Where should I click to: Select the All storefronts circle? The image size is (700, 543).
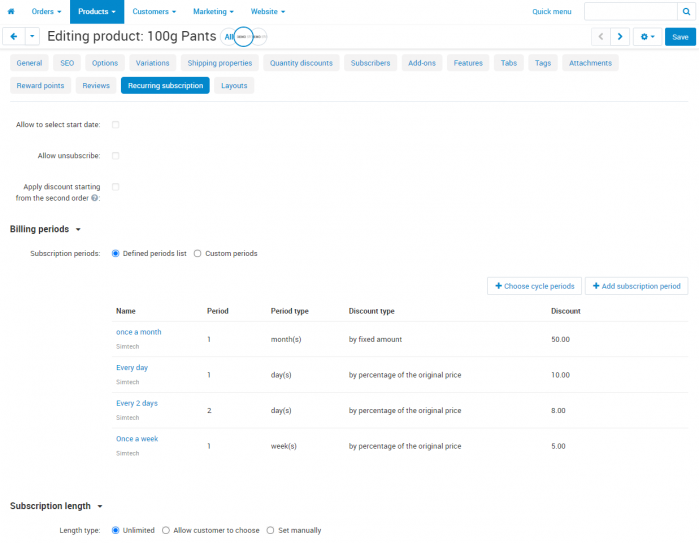pyautogui.click(x=229, y=37)
